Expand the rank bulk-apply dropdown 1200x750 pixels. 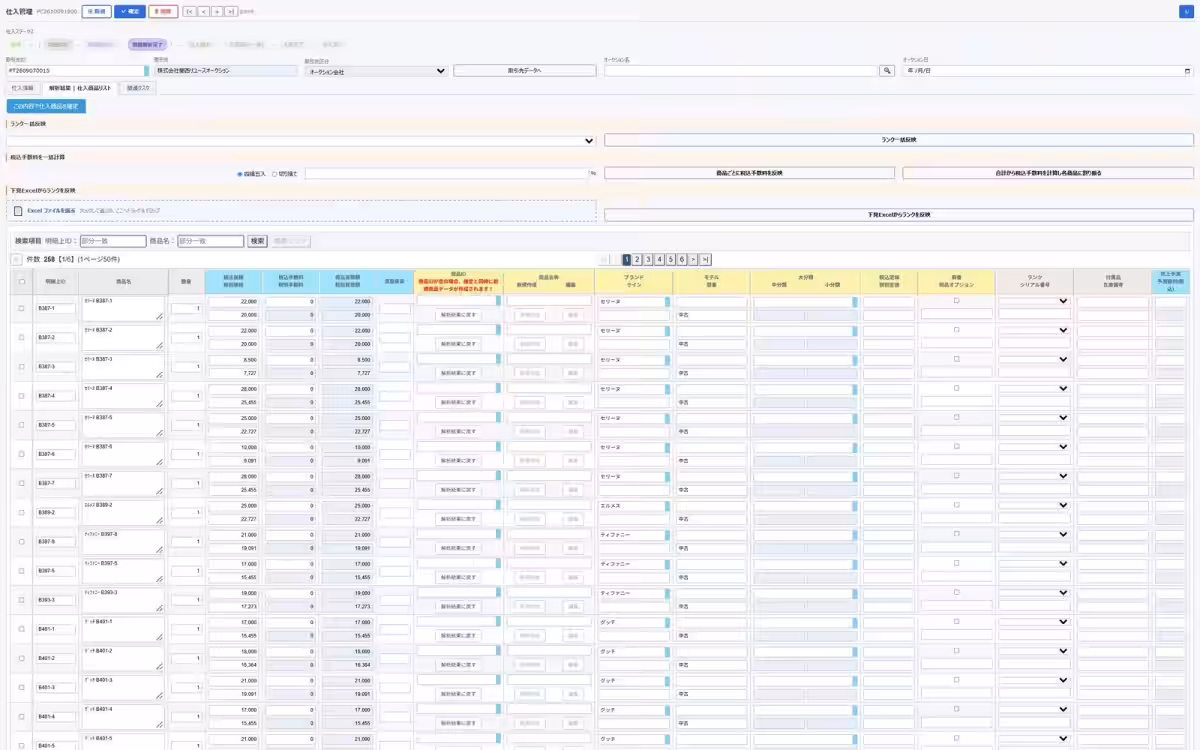[x=302, y=140]
